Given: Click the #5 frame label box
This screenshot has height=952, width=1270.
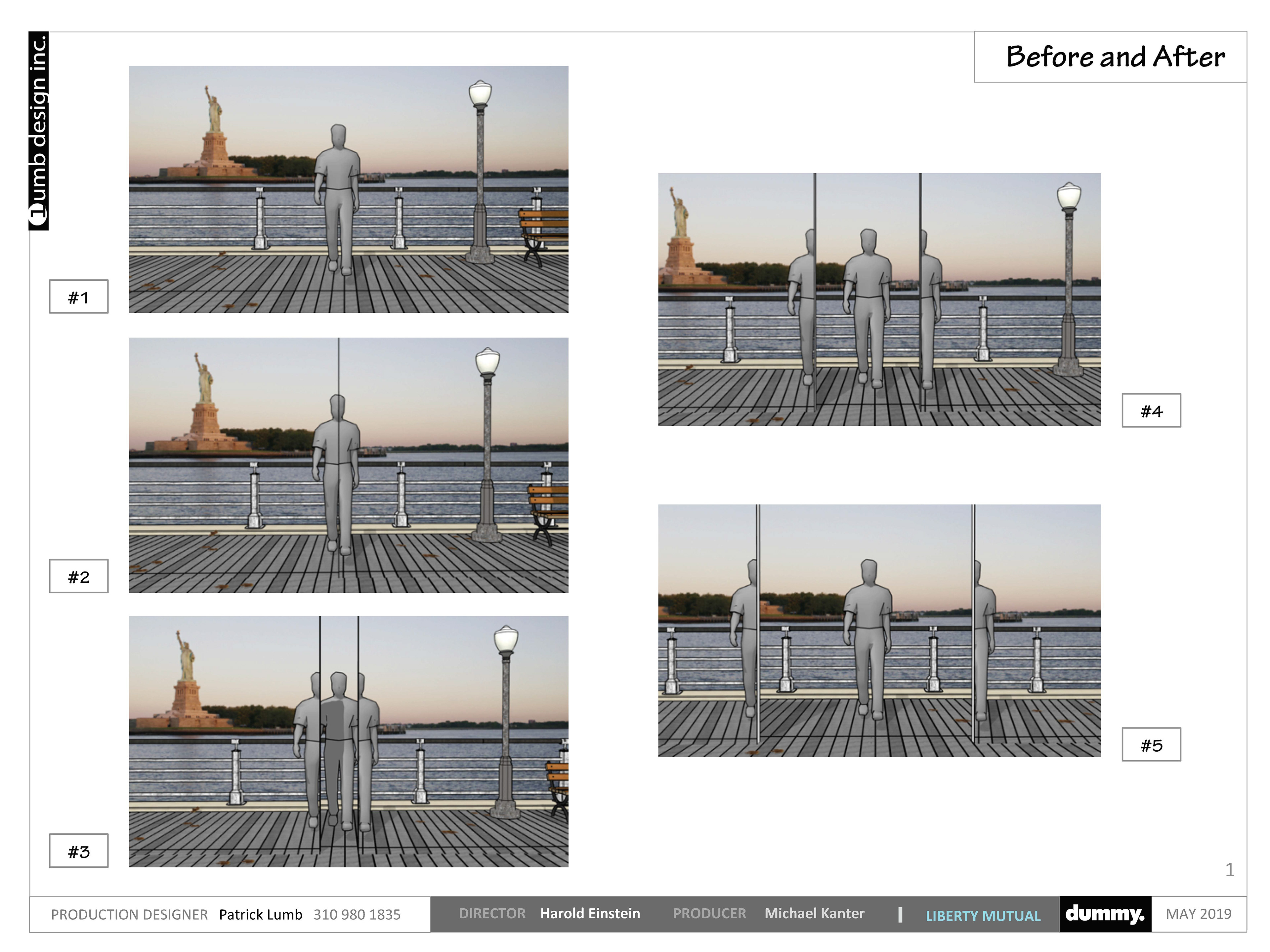Looking at the screenshot, I should pos(1151,745).
